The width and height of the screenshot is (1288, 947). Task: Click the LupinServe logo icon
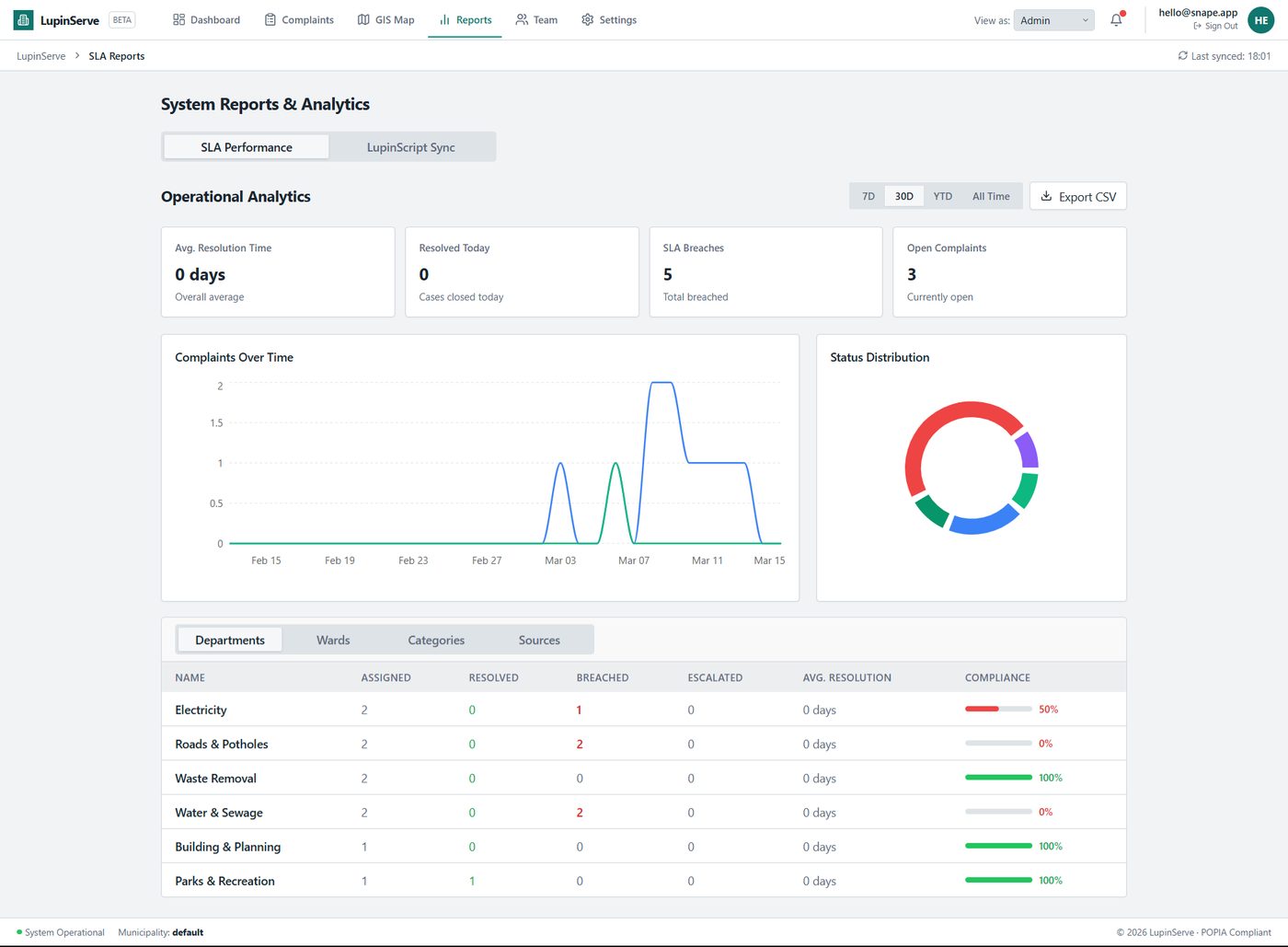[23, 19]
